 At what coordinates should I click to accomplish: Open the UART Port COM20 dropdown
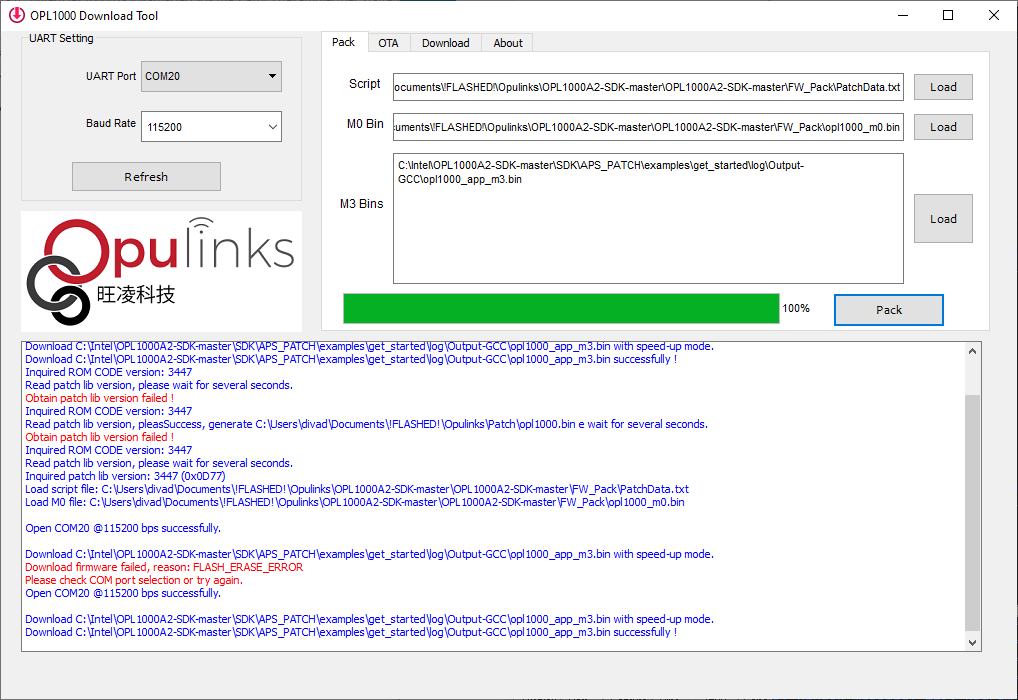coord(211,76)
